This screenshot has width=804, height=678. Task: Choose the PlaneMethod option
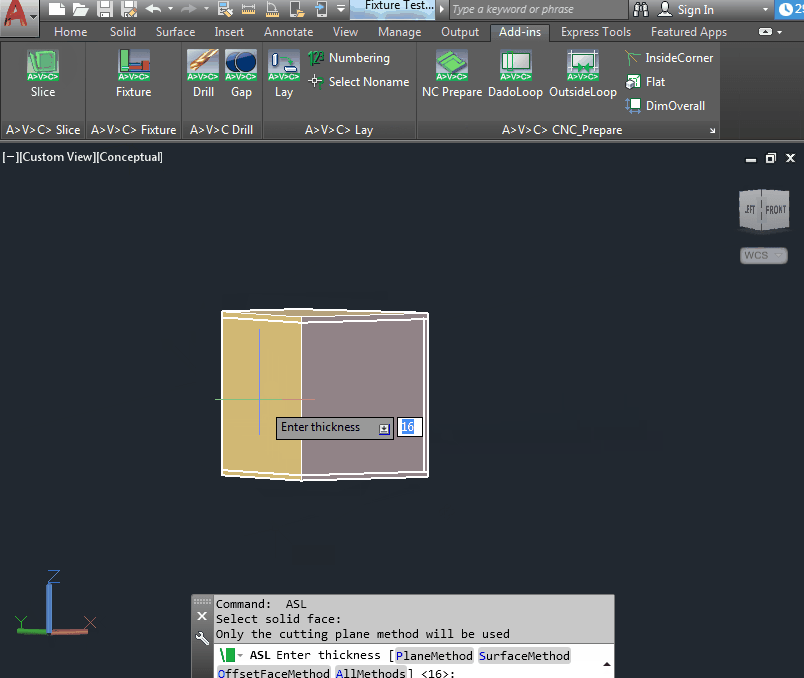434,655
